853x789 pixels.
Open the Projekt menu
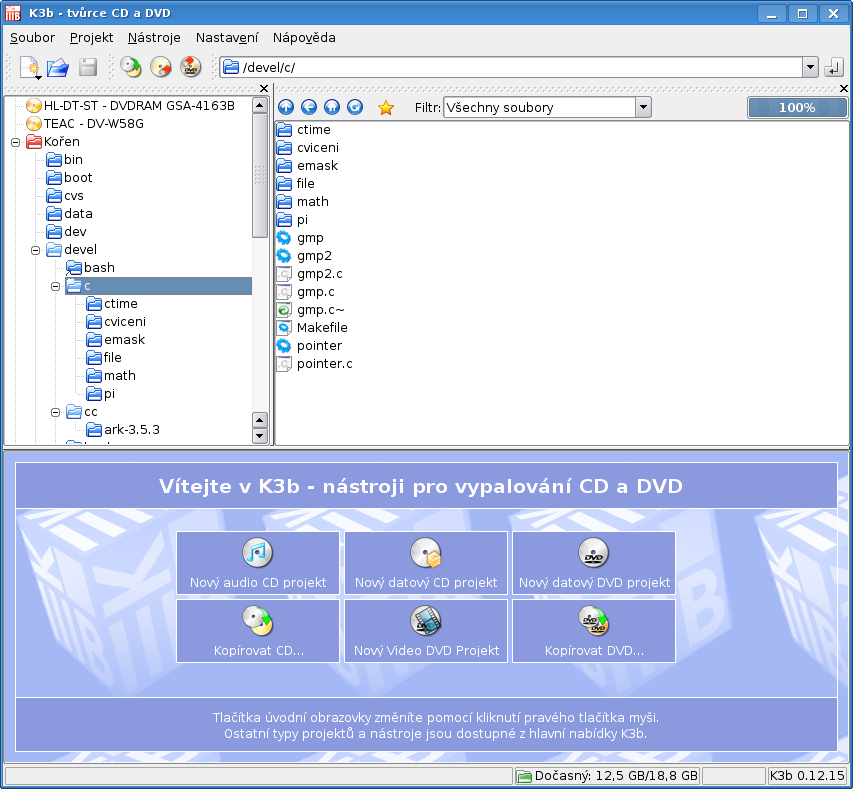click(x=91, y=38)
